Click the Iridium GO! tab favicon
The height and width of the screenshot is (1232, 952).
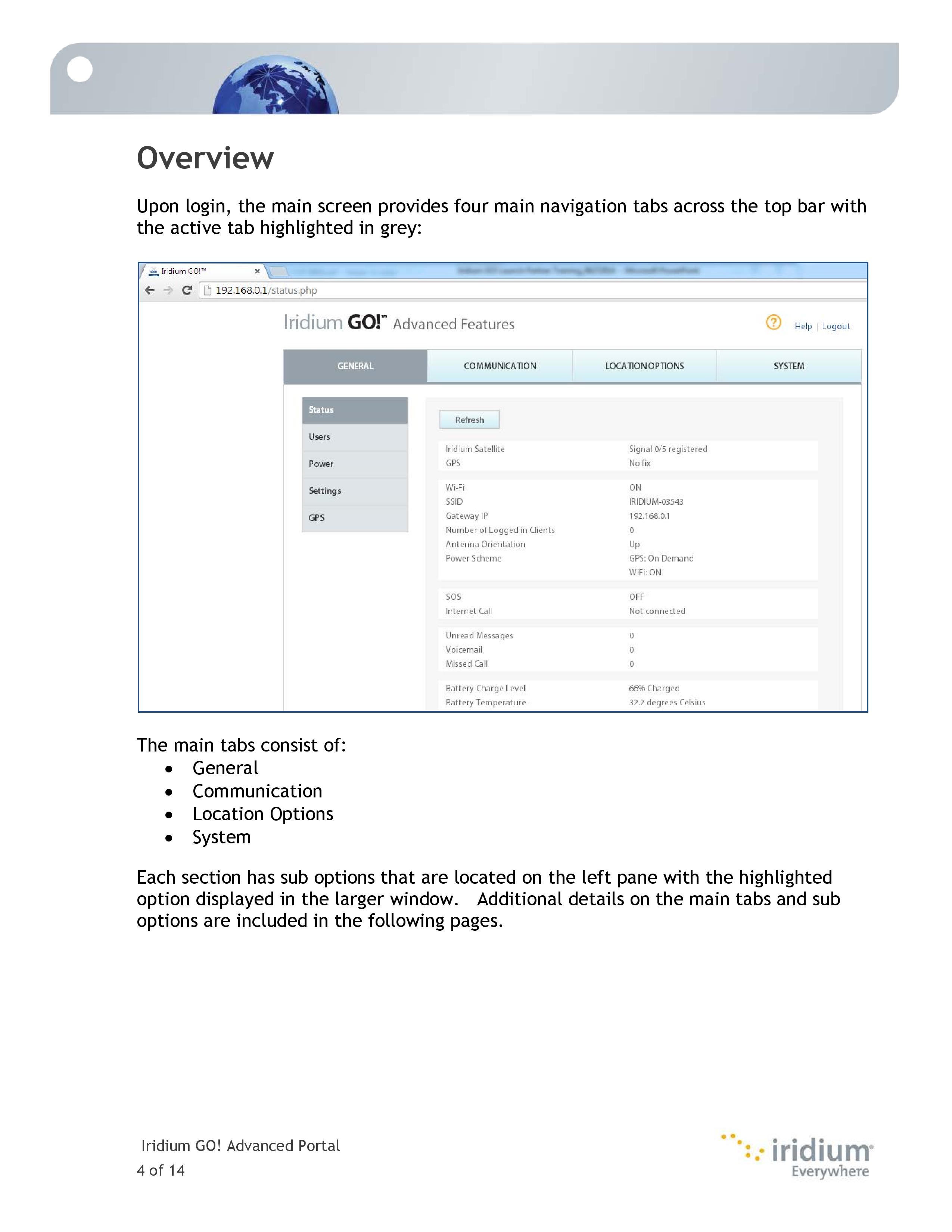(153, 271)
